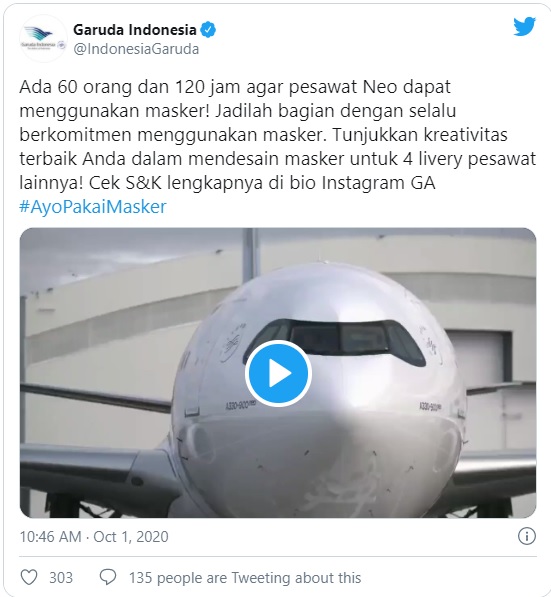Open Garuda Indonesia profile avatar
The image size is (551, 597).
coord(43,38)
